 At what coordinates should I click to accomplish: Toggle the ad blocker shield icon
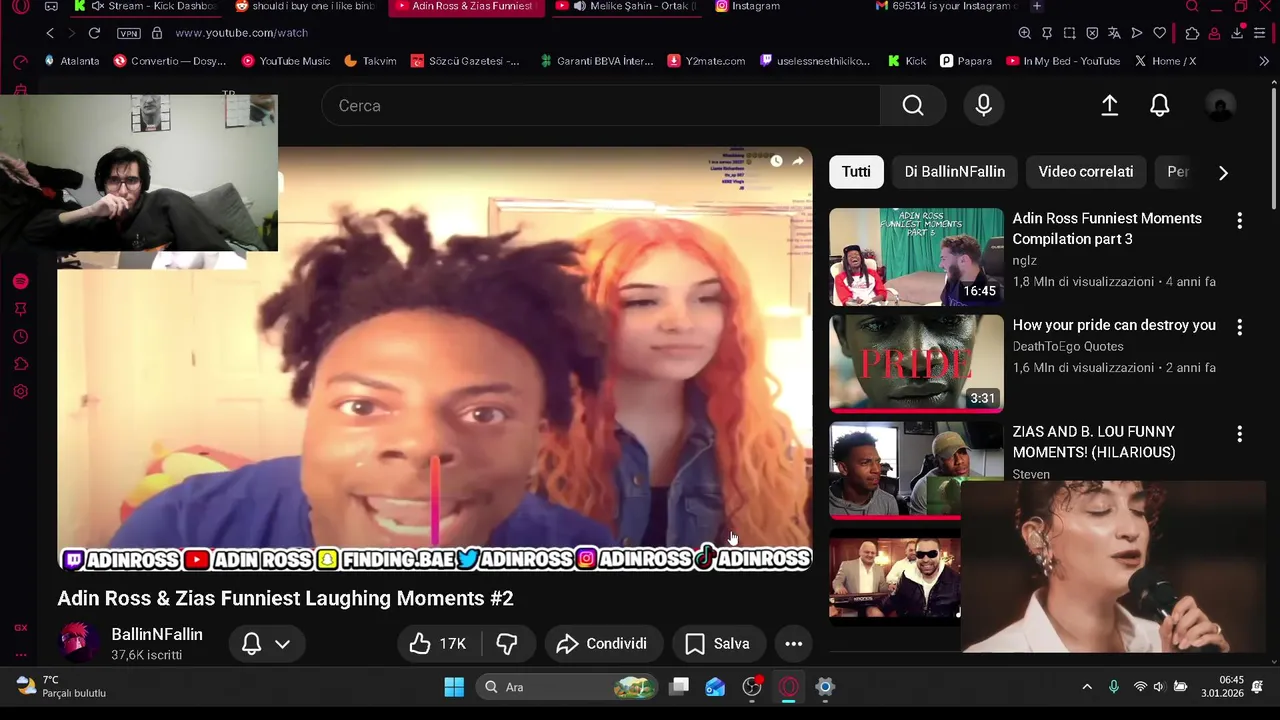pyautogui.click(x=1092, y=33)
